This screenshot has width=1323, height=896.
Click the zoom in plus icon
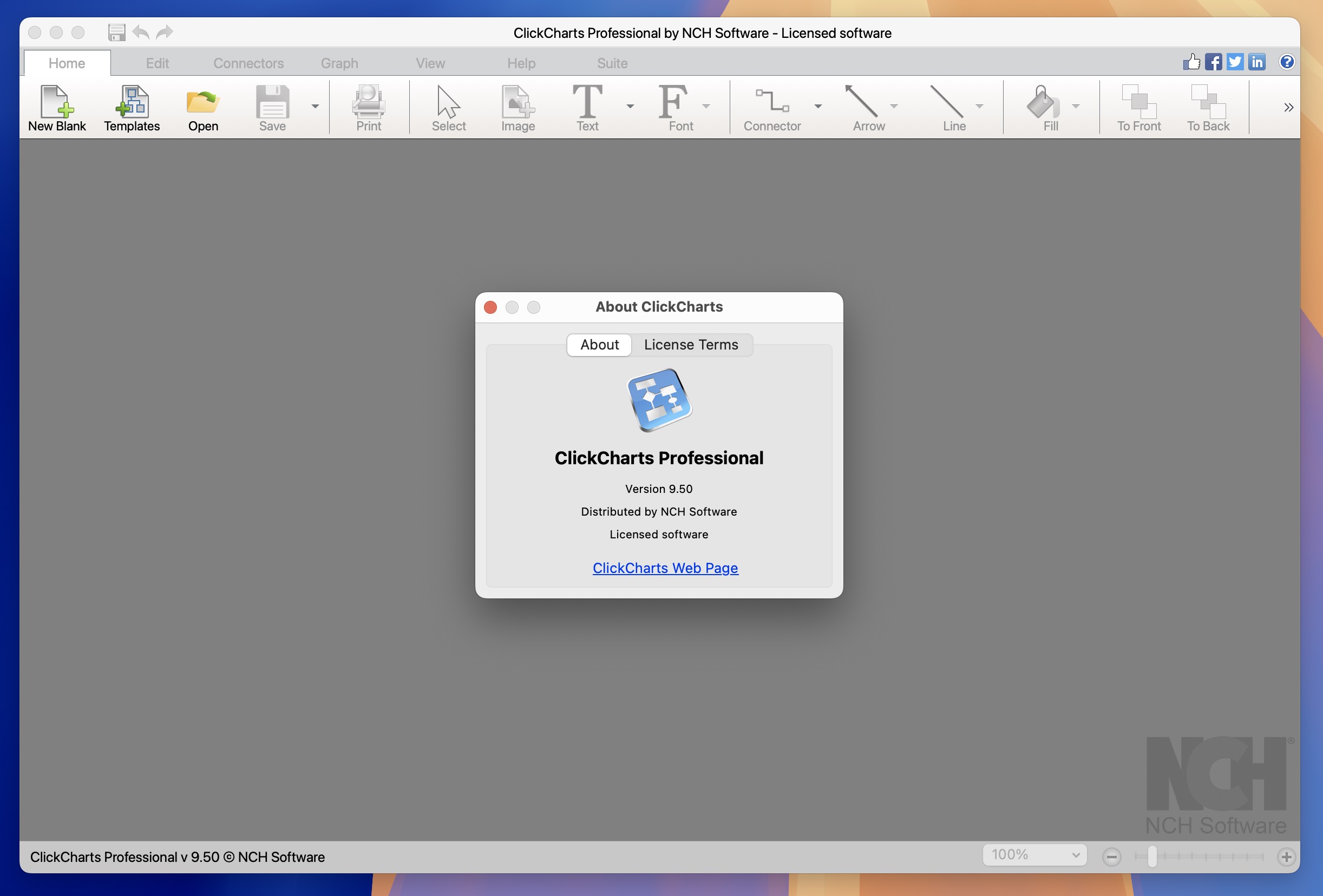pyautogui.click(x=1286, y=857)
